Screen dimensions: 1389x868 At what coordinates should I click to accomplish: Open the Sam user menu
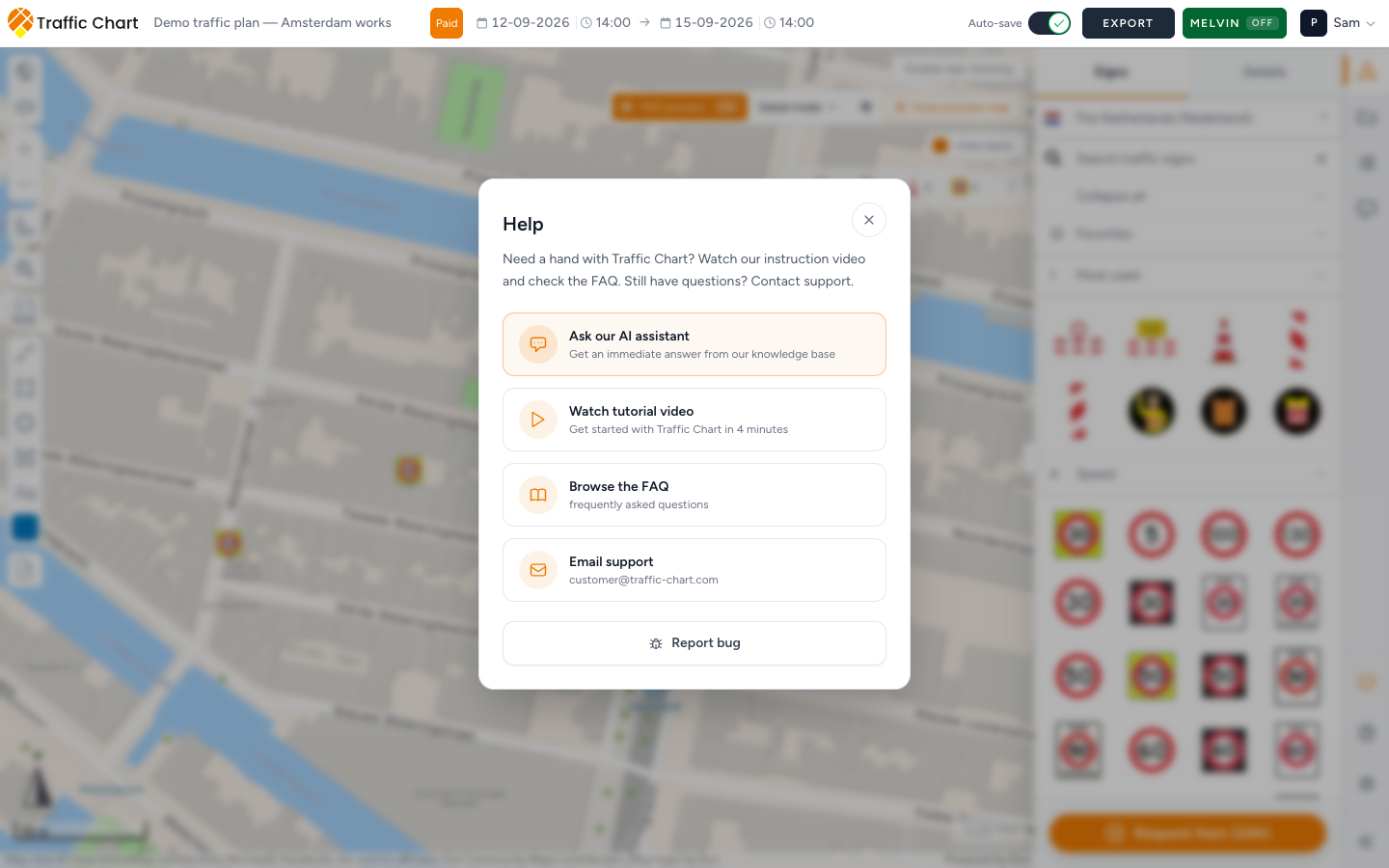click(1339, 23)
